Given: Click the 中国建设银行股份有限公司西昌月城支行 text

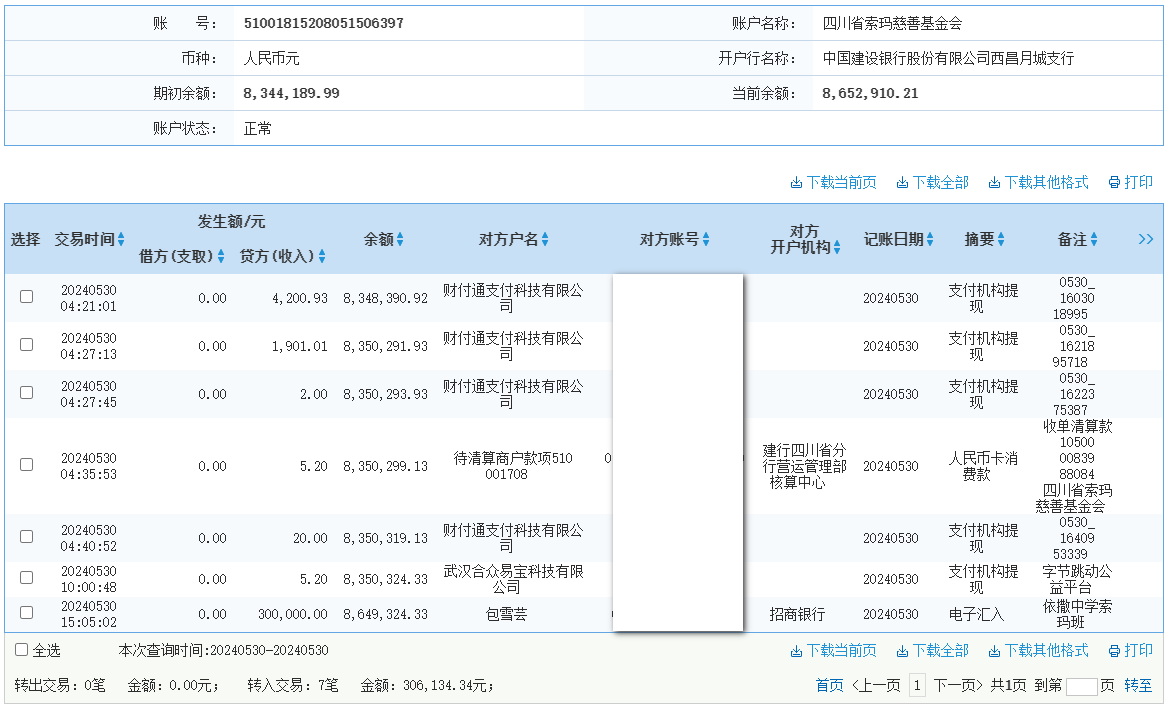Looking at the screenshot, I should pyautogui.click(x=948, y=58).
